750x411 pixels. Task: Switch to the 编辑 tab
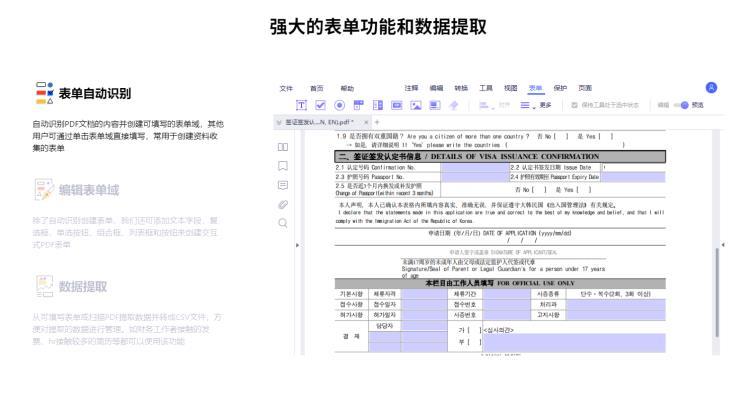(x=436, y=88)
